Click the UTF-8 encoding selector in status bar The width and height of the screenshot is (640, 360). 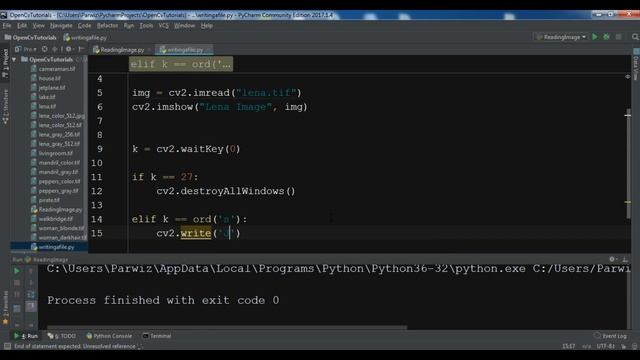605,346
